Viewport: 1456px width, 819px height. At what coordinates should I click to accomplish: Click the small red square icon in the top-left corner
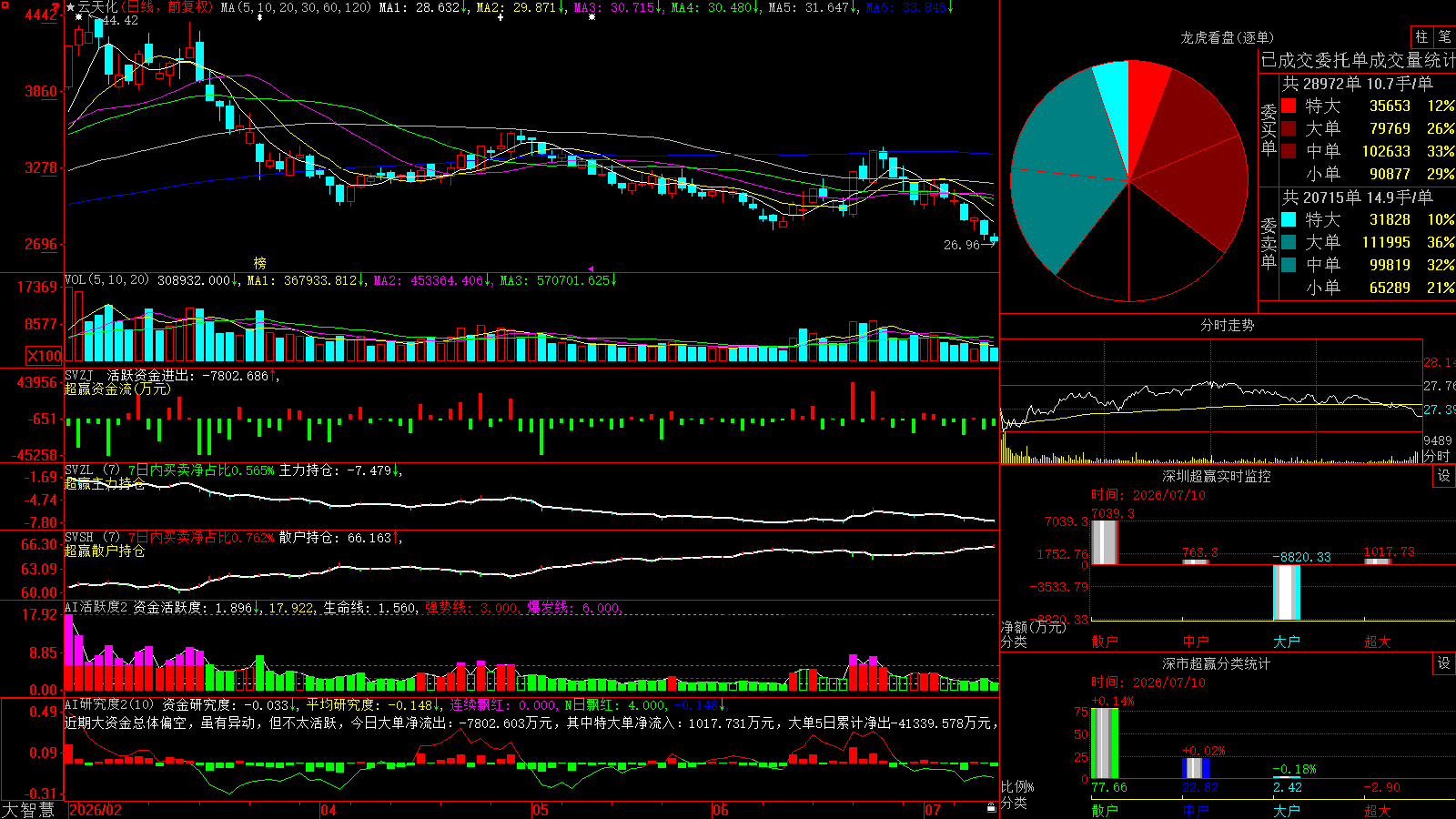4,4
